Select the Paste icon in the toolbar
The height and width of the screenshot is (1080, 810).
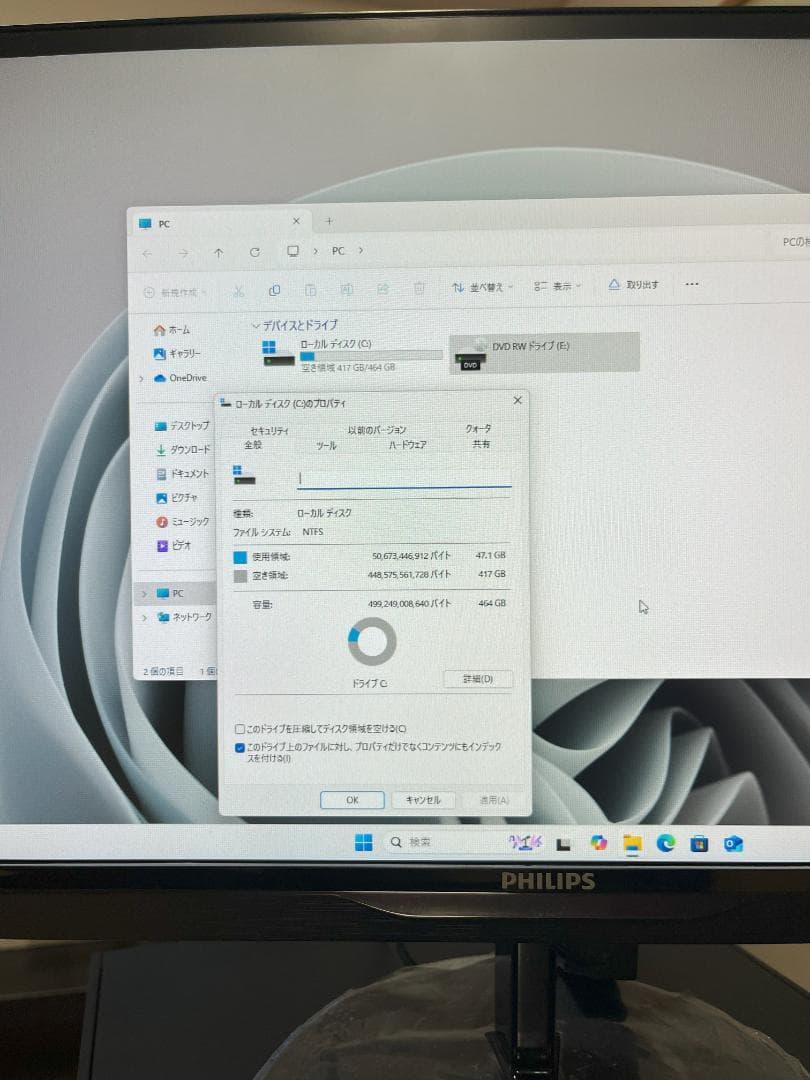point(311,288)
